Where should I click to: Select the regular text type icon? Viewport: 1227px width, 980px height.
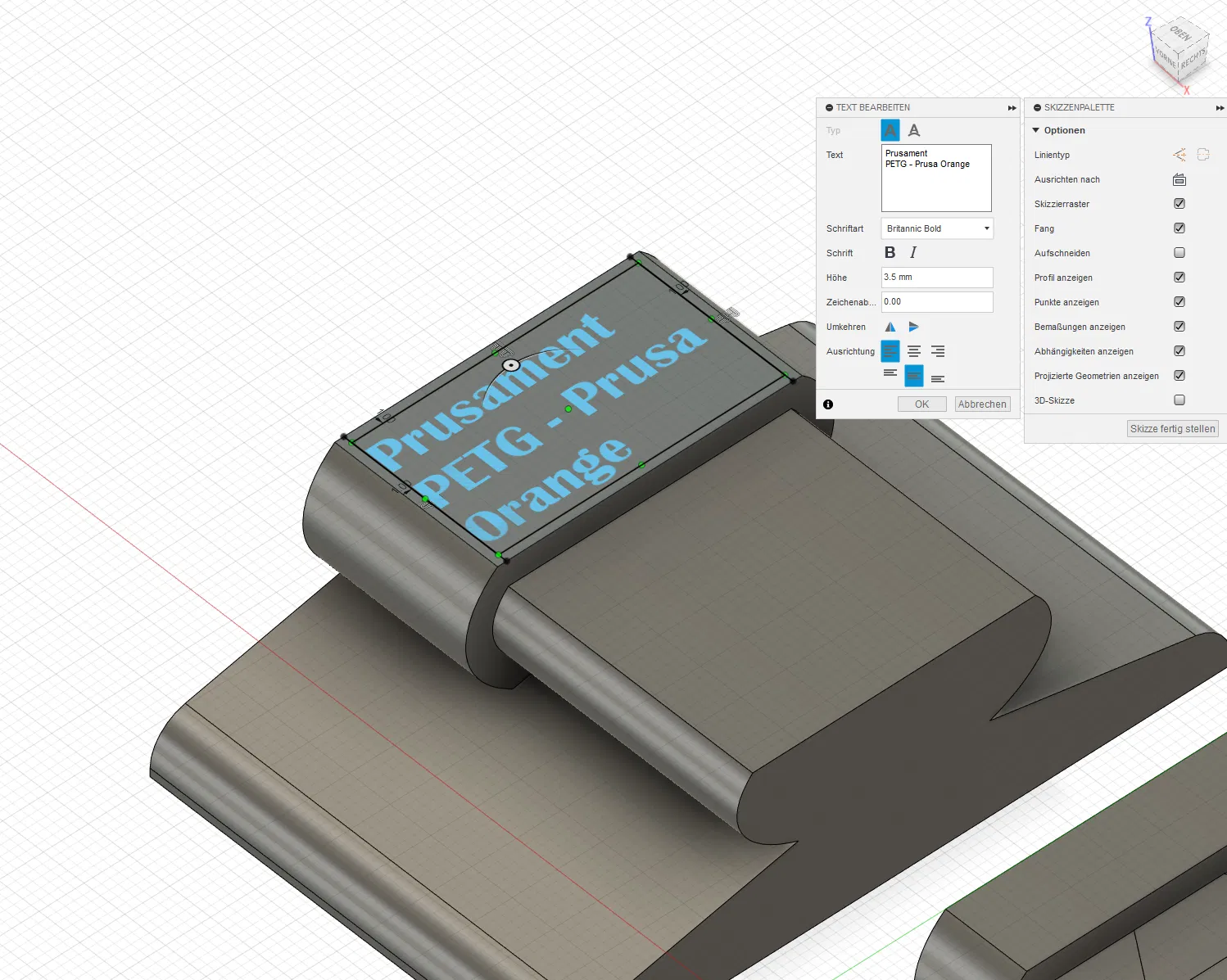890,130
